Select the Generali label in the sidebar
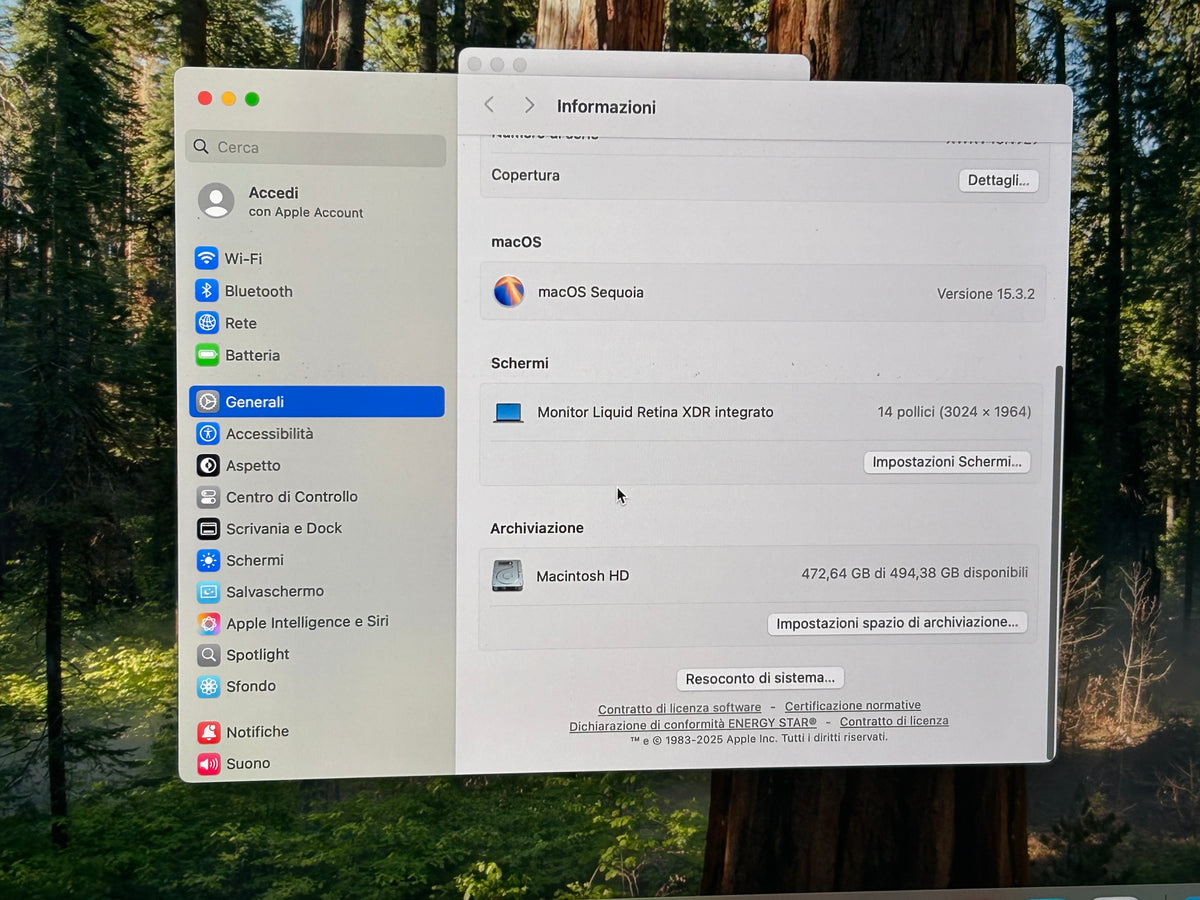1200x900 pixels. click(x=254, y=402)
